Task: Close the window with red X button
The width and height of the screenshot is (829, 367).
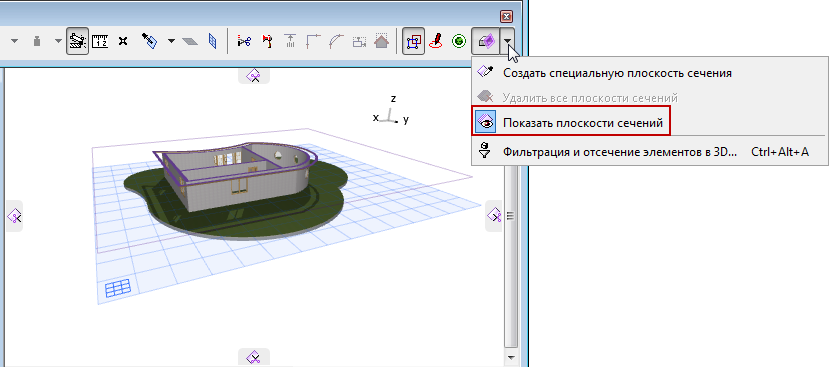Action: click(506, 16)
